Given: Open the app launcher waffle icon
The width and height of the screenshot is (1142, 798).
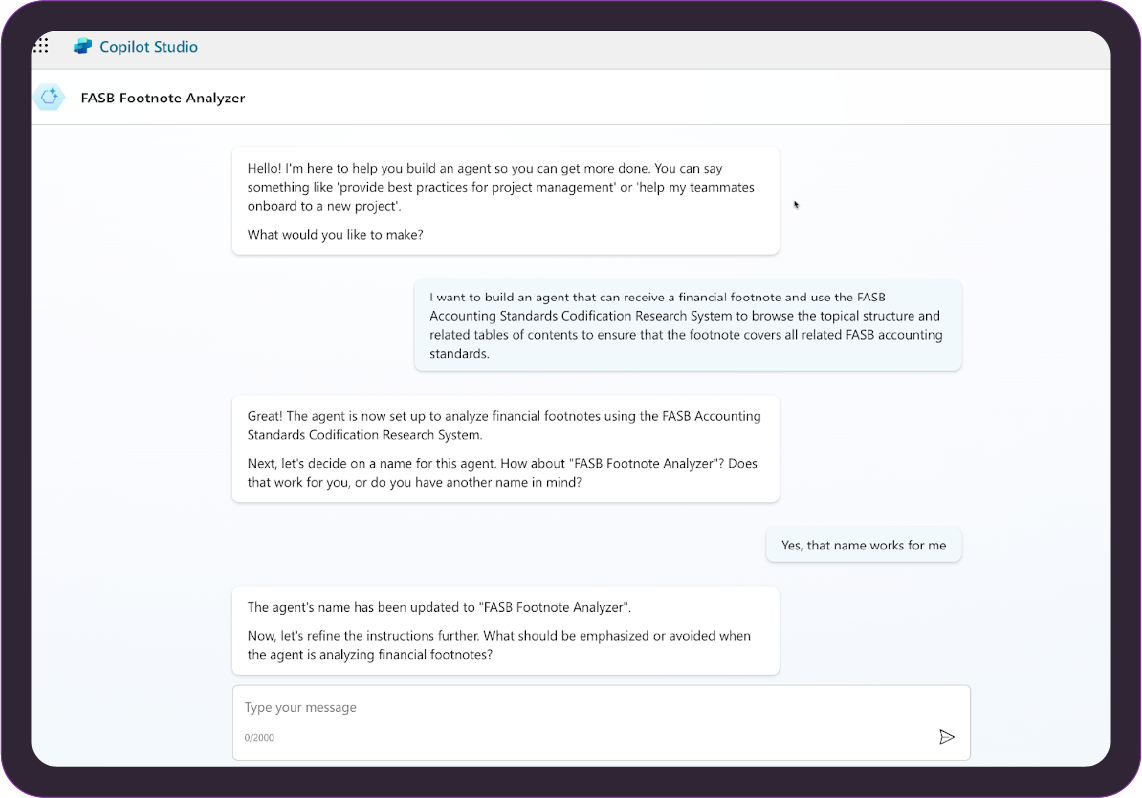Looking at the screenshot, I should [41, 46].
